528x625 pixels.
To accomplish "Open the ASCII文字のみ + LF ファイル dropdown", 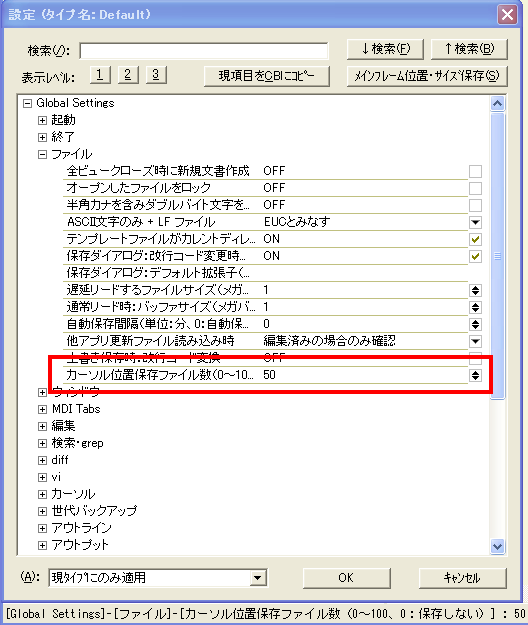I will pyautogui.click(x=475, y=222).
